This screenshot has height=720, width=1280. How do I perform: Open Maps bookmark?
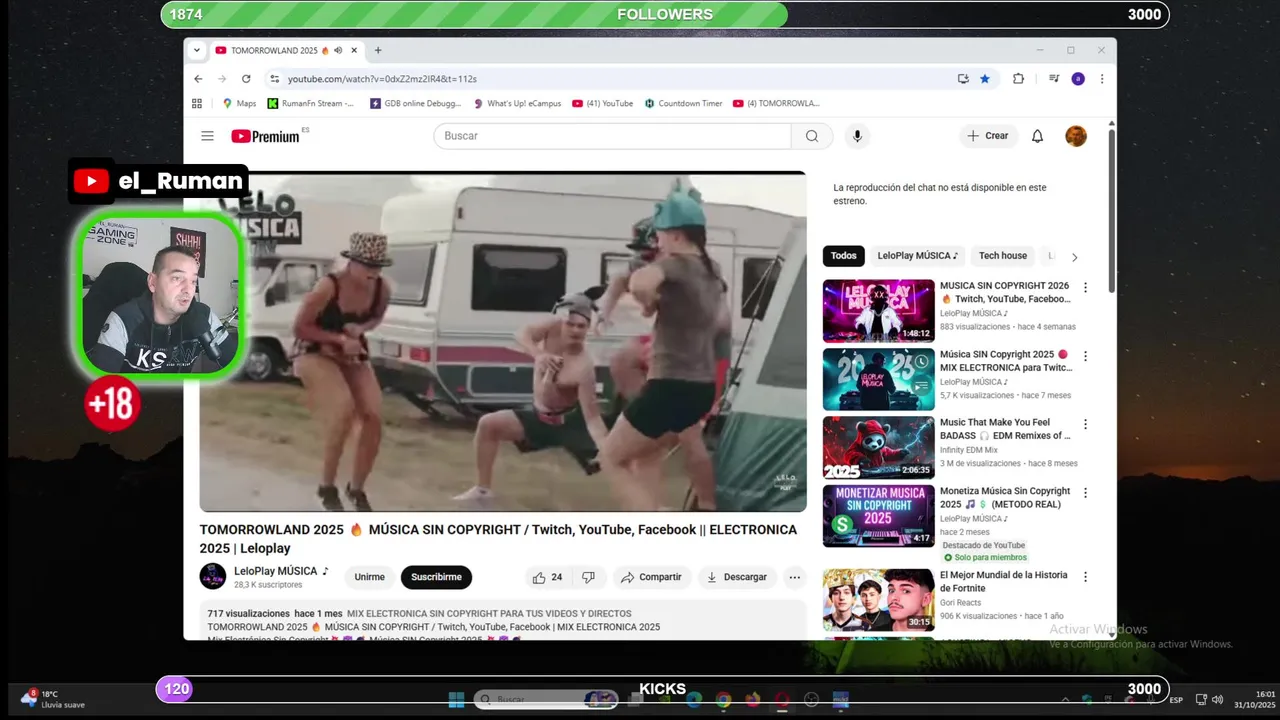tap(239, 103)
